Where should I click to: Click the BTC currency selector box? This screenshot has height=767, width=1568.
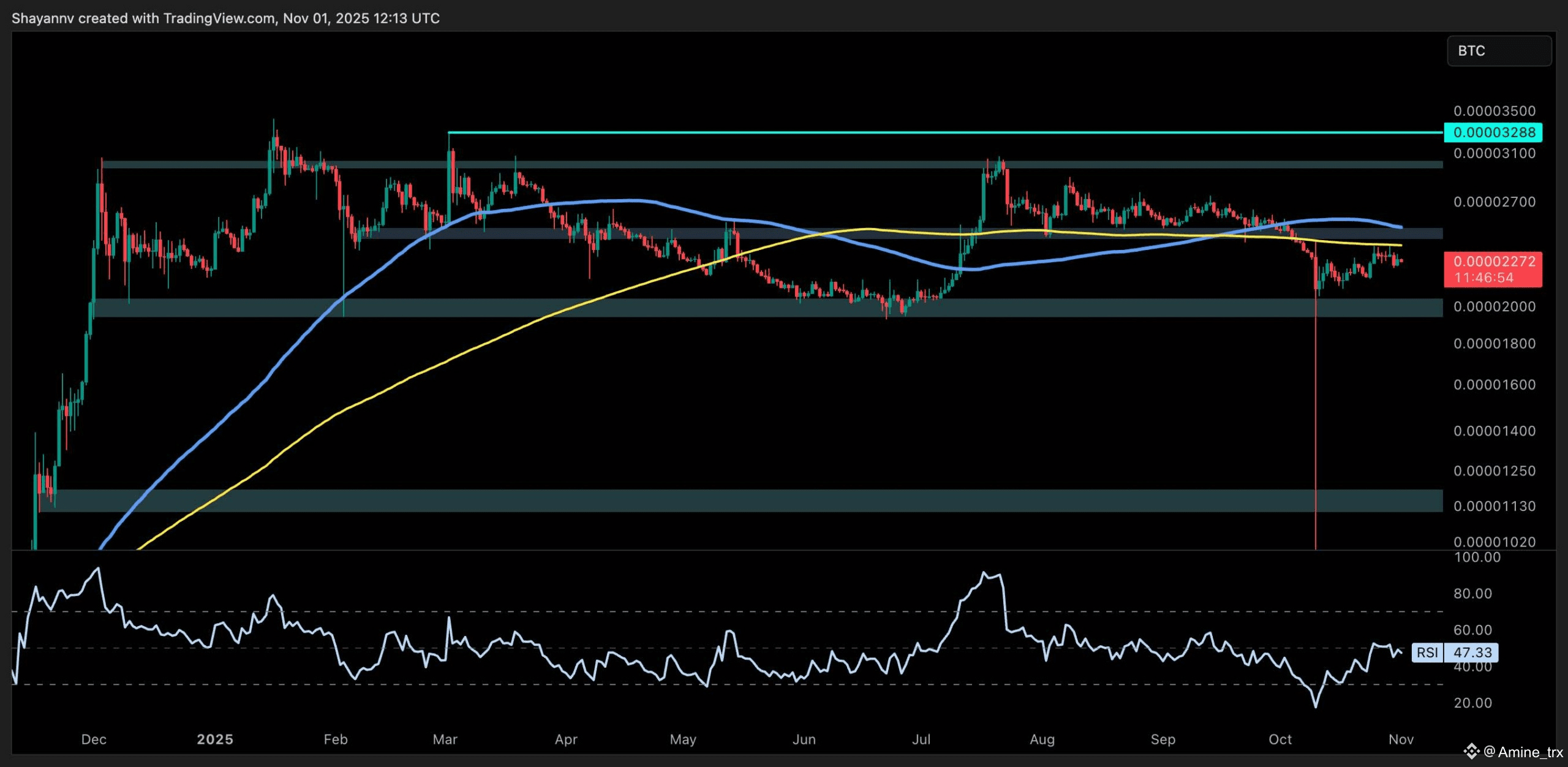tap(1498, 51)
